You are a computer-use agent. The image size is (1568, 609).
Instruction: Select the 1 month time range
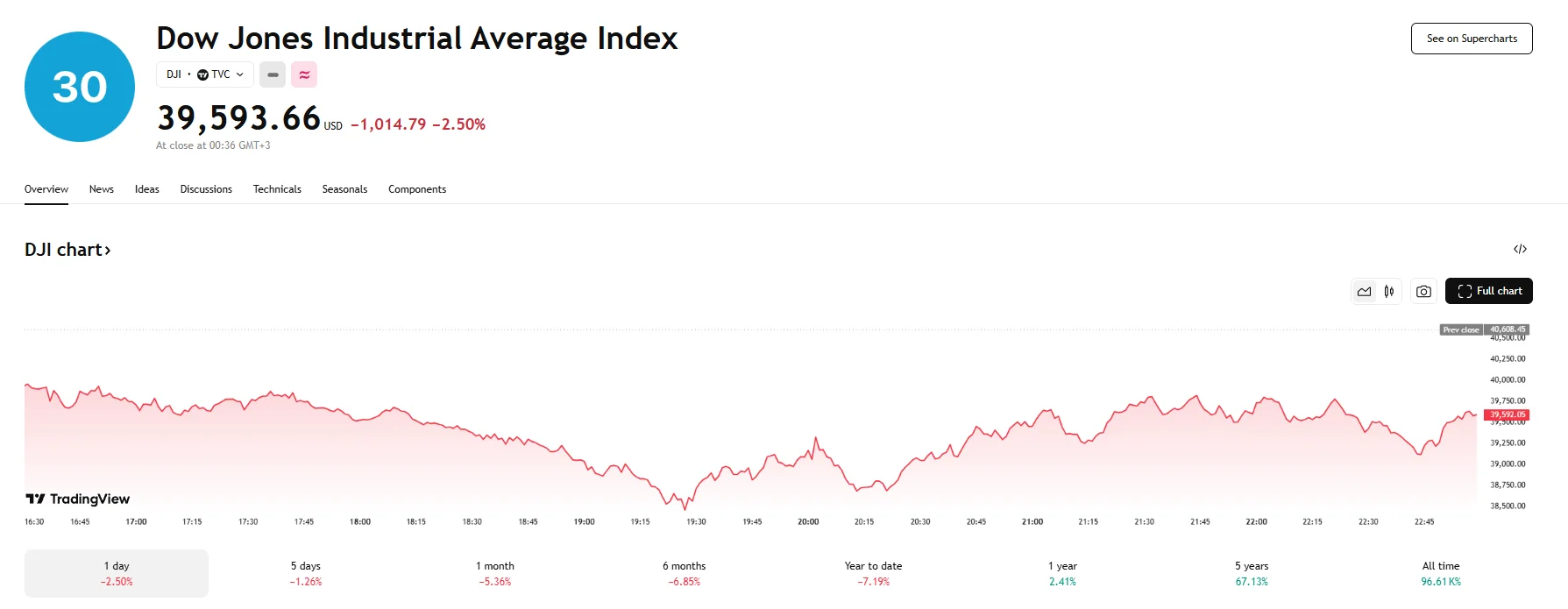click(x=495, y=573)
